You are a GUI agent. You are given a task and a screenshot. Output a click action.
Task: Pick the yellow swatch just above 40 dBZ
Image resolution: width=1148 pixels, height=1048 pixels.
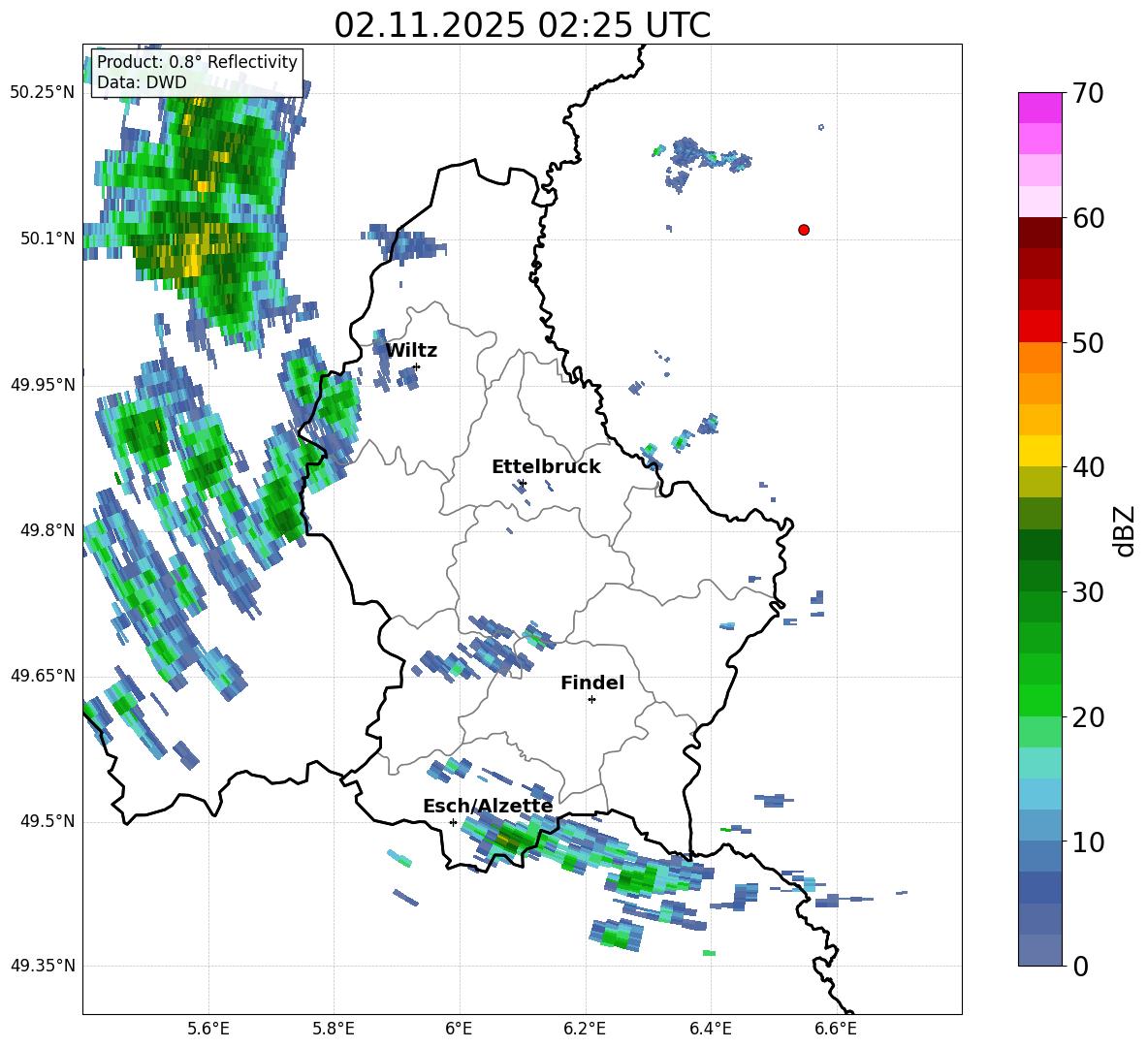pyautogui.click(x=1040, y=451)
